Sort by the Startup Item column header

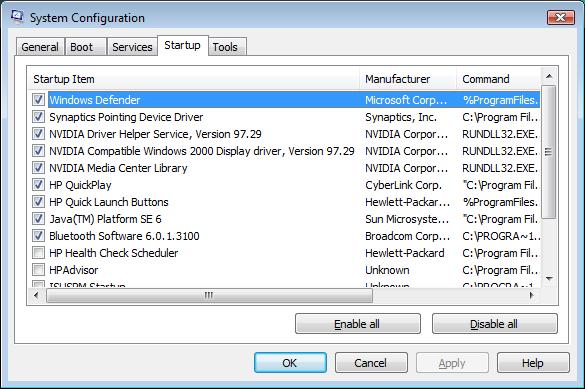193,79
